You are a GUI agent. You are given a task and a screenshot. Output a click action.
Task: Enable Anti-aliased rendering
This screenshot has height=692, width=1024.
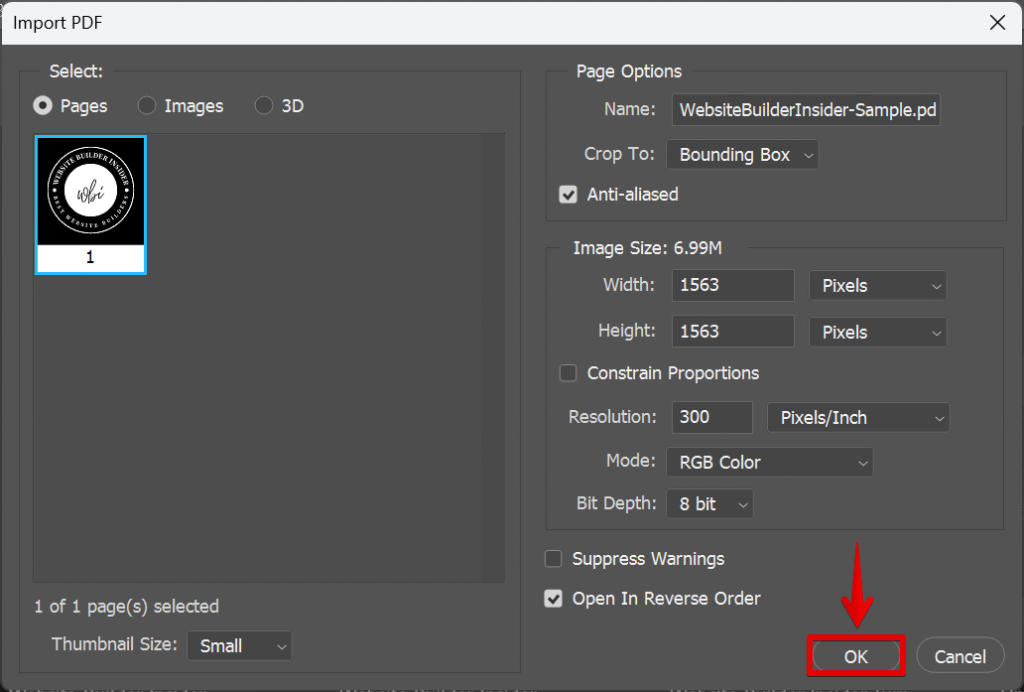[568, 194]
